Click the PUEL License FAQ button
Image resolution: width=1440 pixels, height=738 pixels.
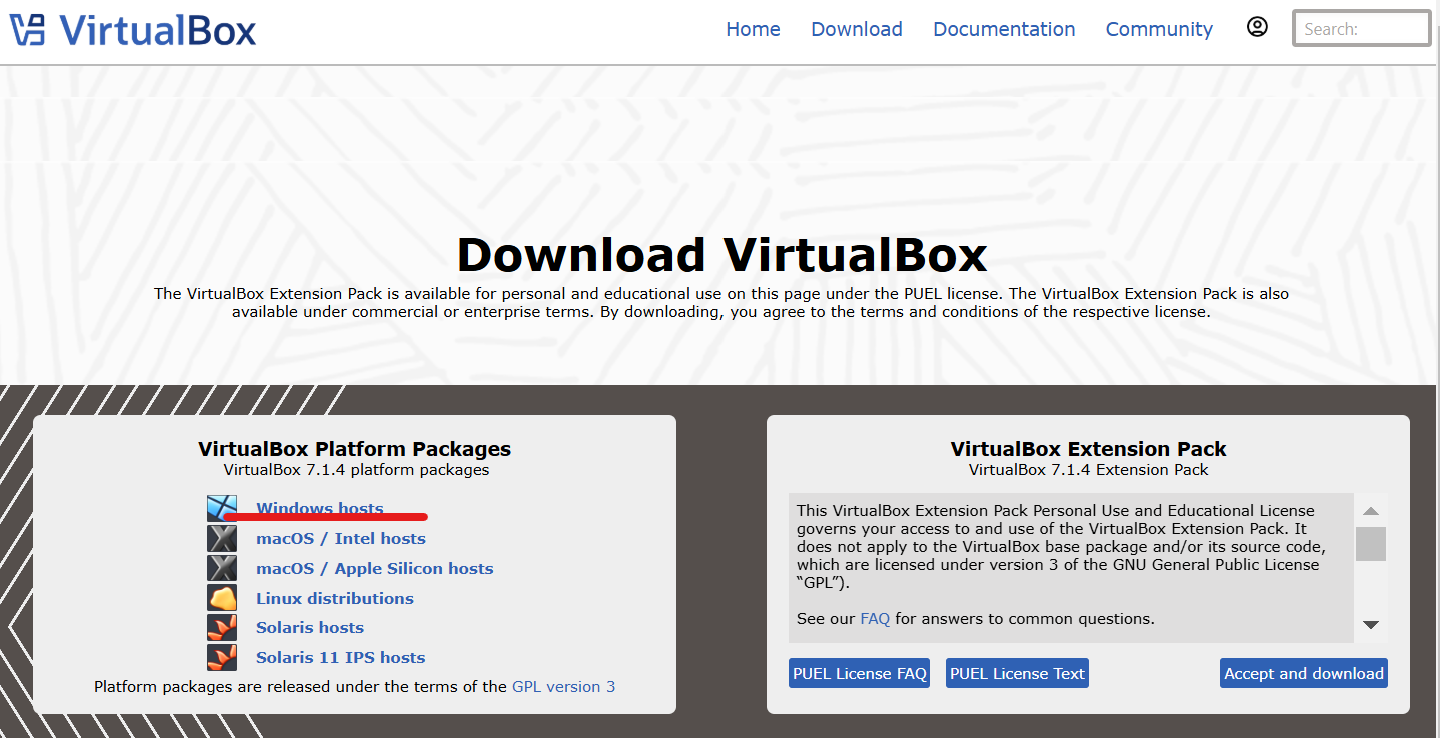860,673
